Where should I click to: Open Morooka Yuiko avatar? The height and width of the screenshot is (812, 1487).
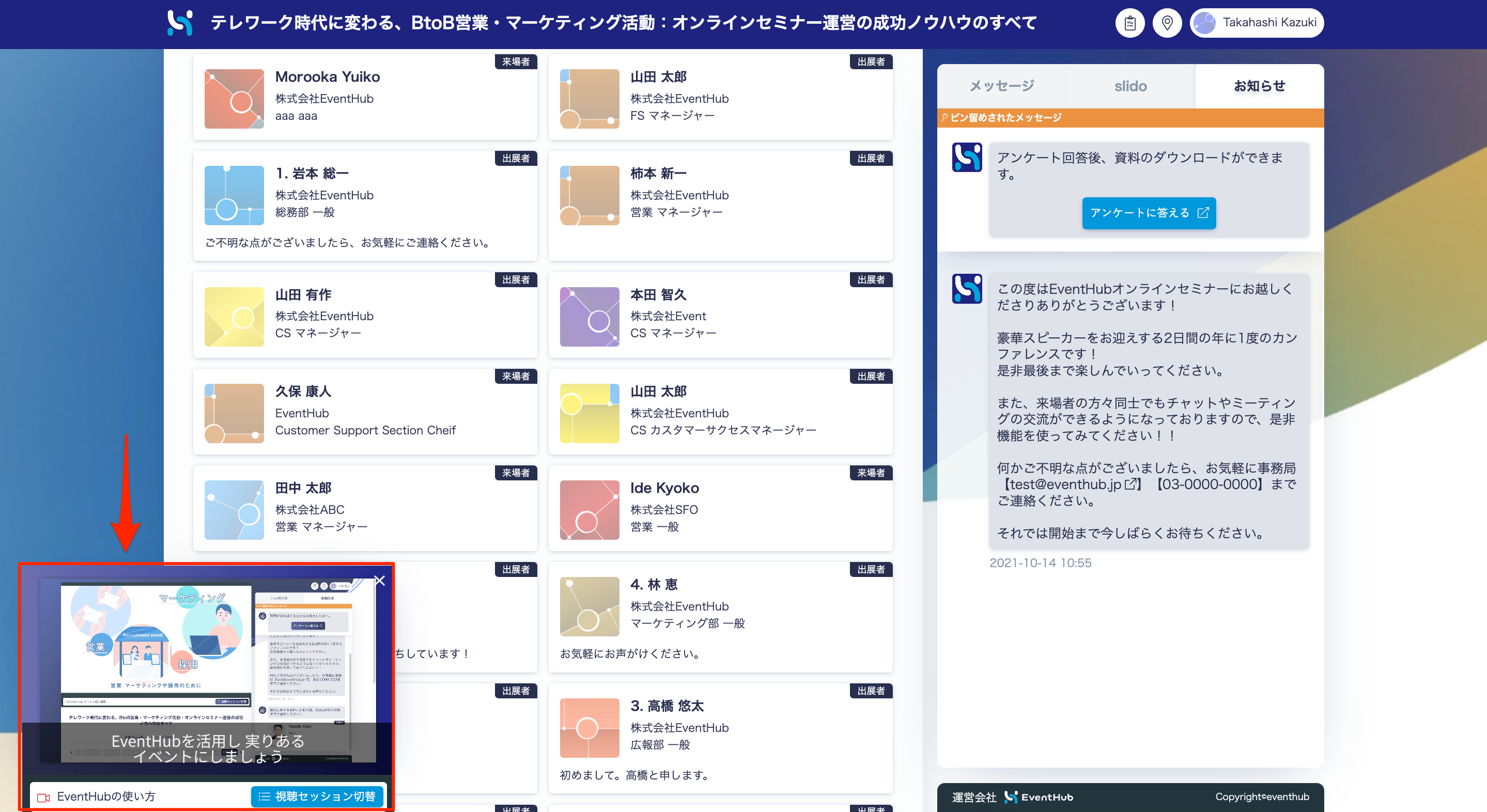[x=234, y=99]
